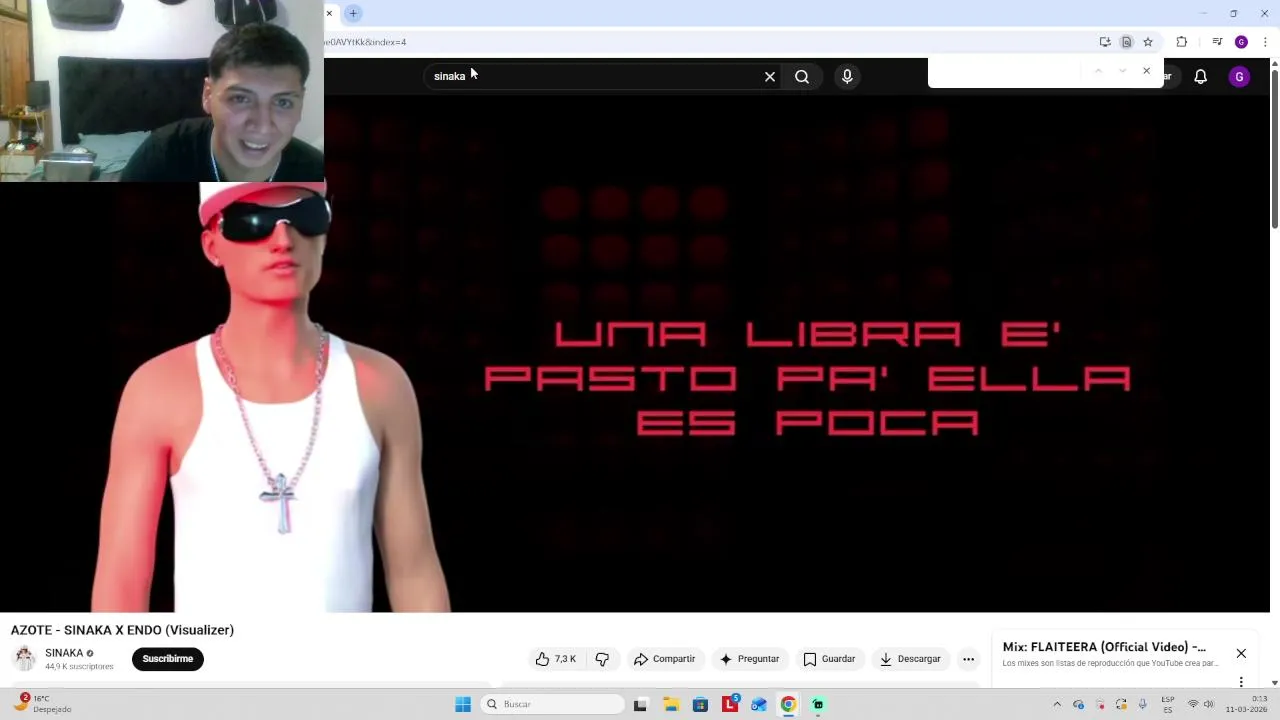The width and height of the screenshot is (1280, 720).
Task: Open clock and date 11-03-2026
Action: (x=1247, y=704)
